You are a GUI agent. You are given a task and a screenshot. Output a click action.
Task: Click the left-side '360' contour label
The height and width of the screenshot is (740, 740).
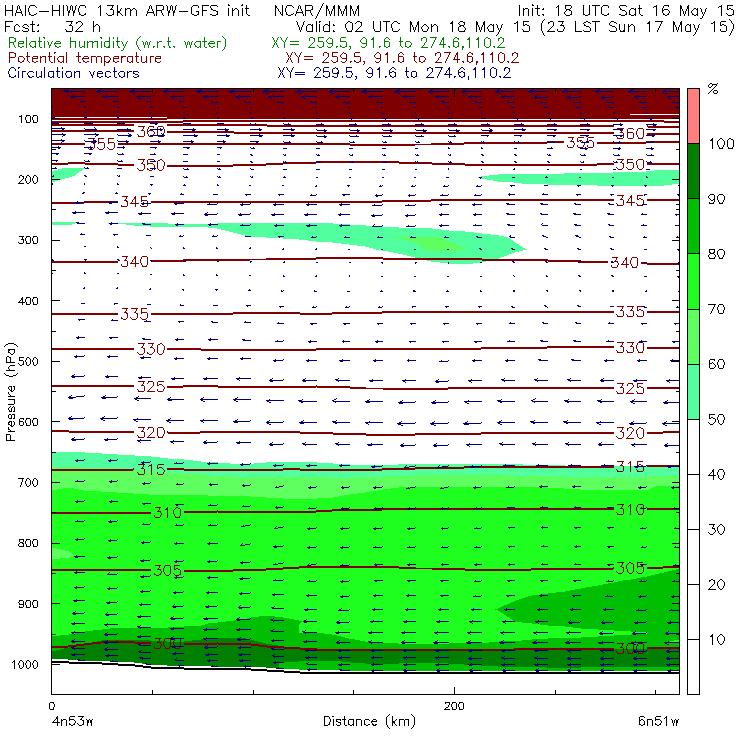tap(151, 131)
